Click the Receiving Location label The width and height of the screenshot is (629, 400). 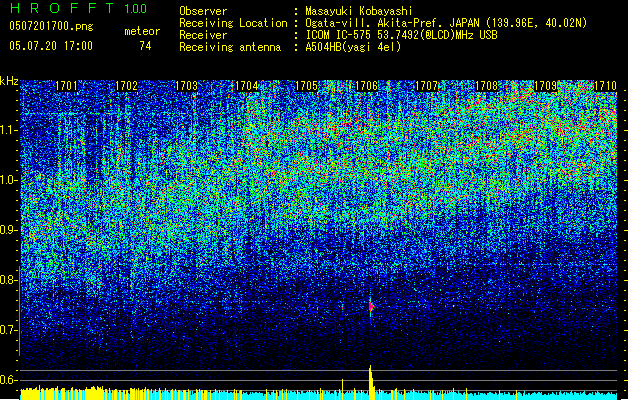tap(233, 23)
